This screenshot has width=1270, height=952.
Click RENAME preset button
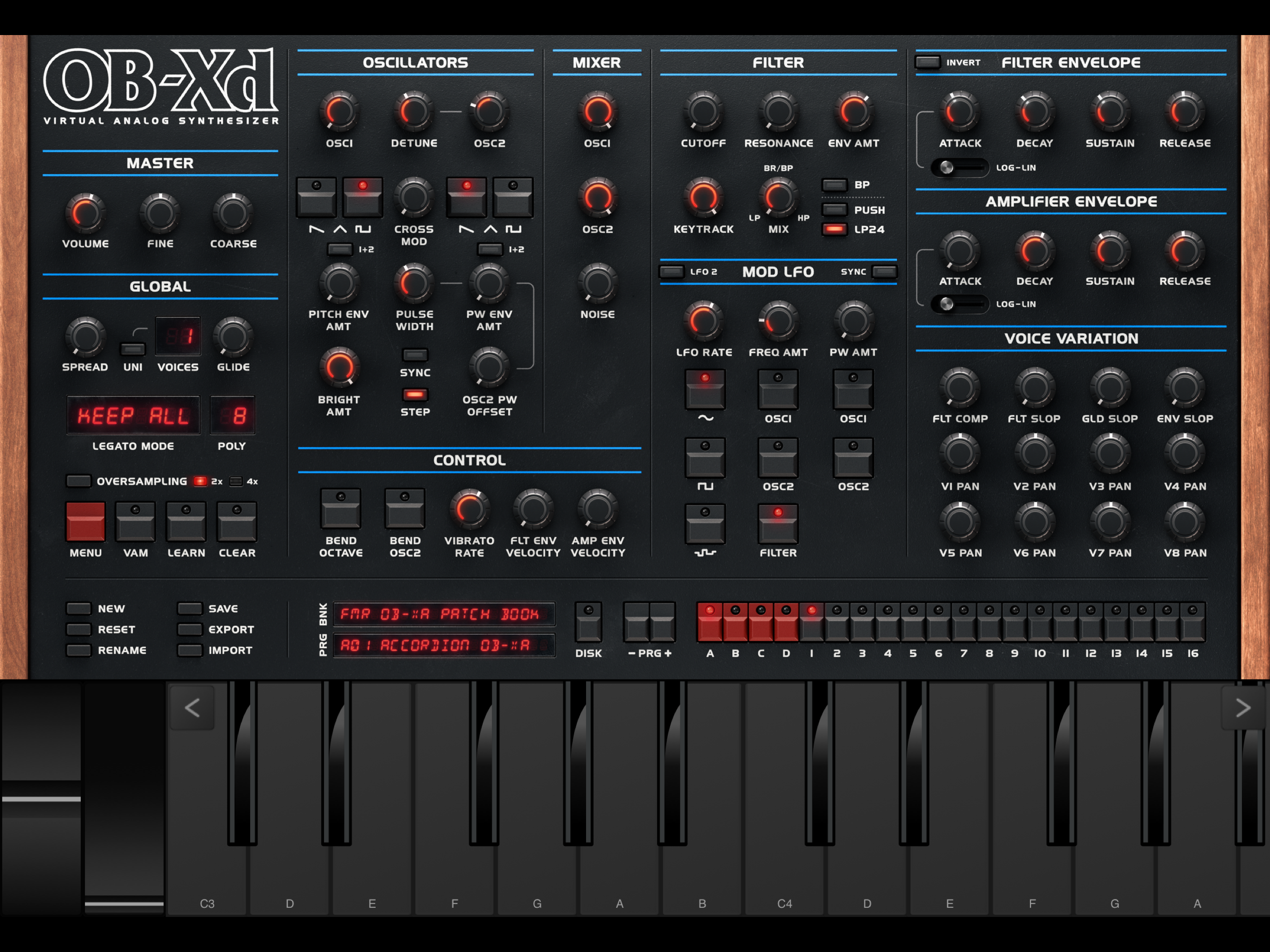click(x=78, y=650)
